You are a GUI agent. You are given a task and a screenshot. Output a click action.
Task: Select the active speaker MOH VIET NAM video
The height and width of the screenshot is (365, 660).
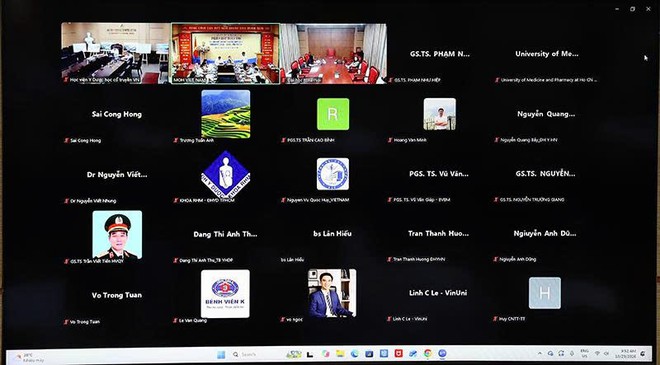pos(225,53)
